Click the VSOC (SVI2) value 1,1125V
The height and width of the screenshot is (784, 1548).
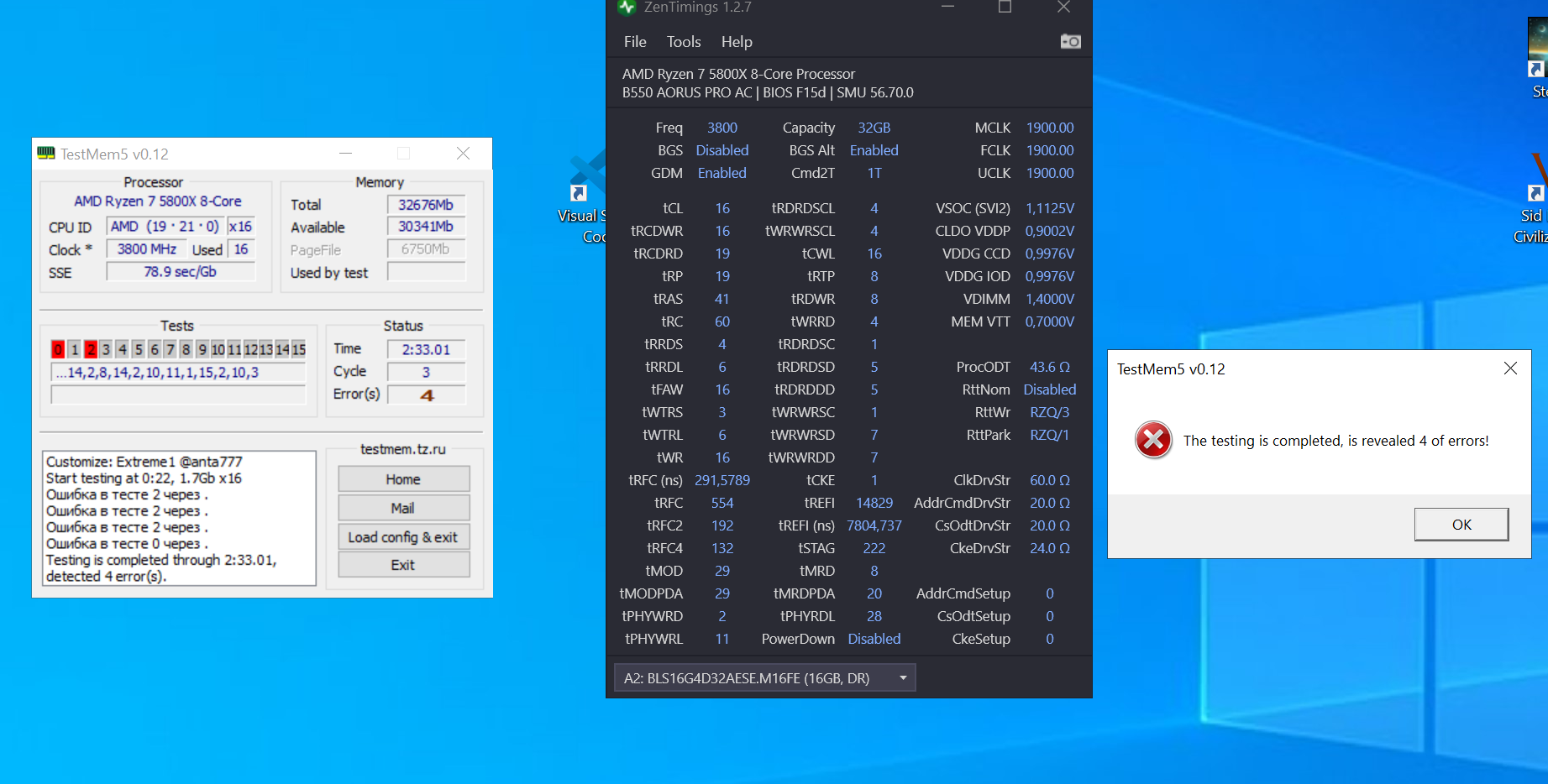point(1050,208)
